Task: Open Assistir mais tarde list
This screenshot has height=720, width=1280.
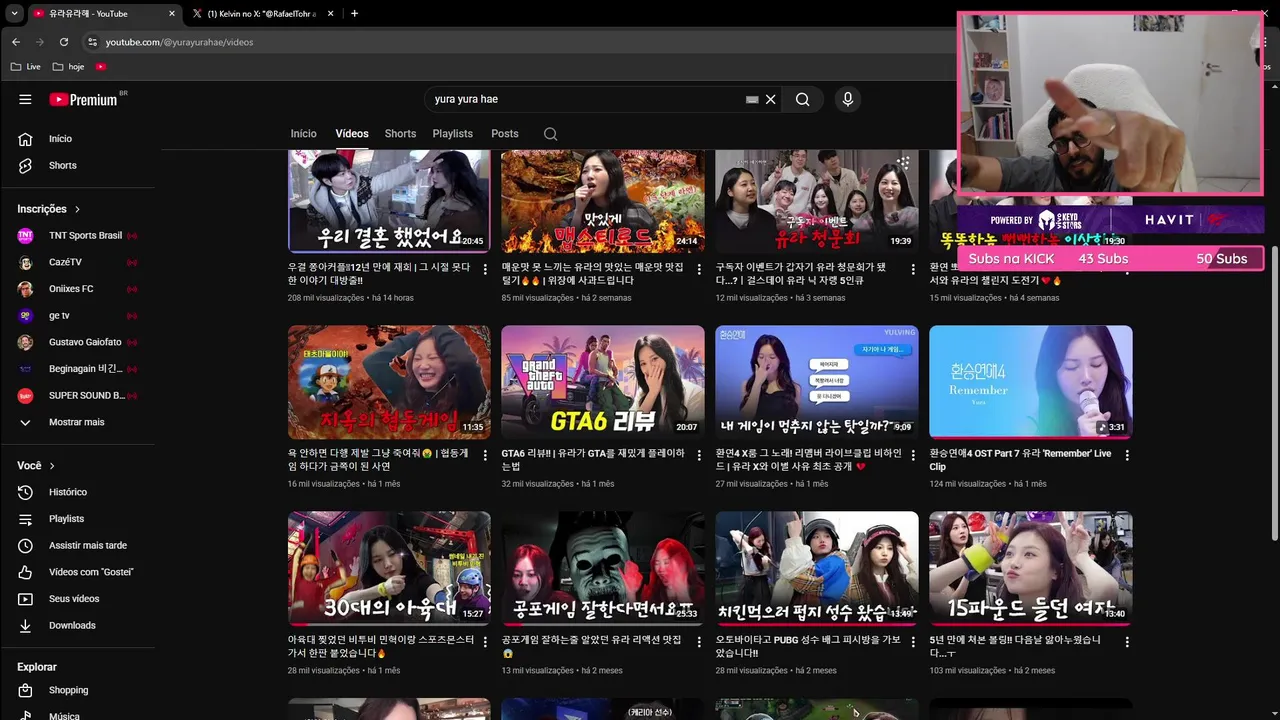Action: [x=87, y=545]
